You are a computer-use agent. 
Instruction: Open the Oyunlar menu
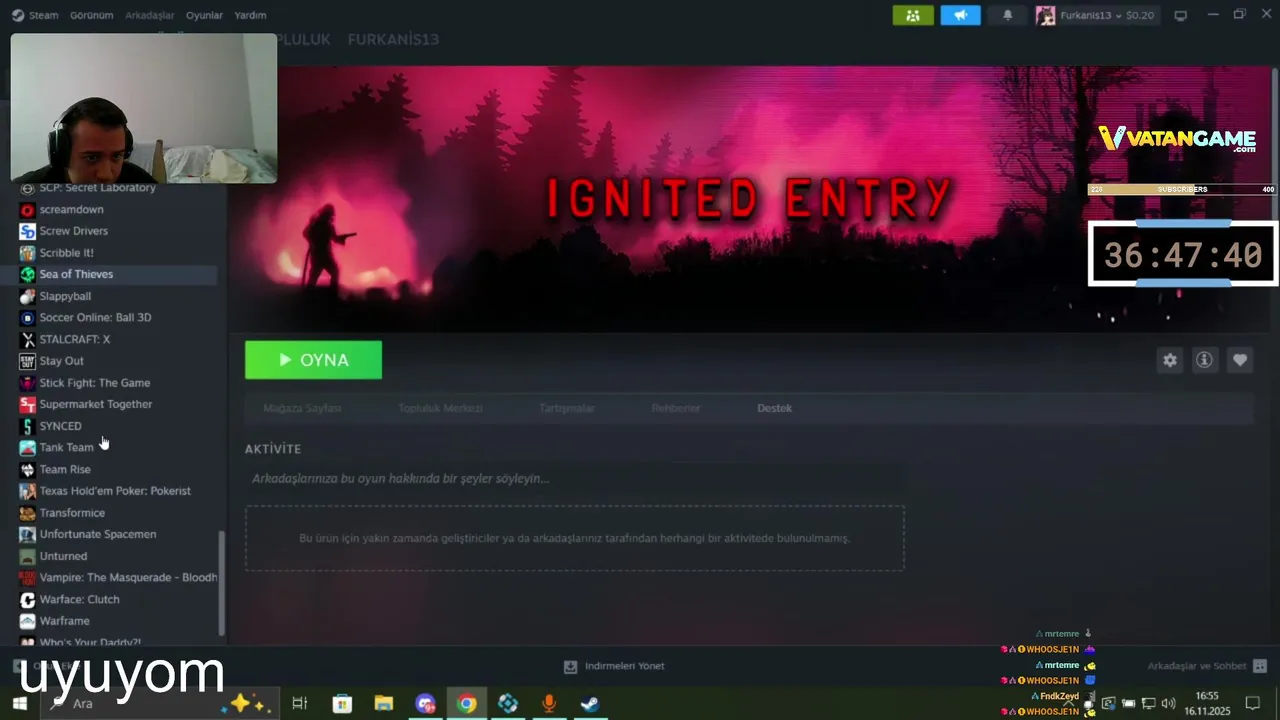[x=204, y=15]
